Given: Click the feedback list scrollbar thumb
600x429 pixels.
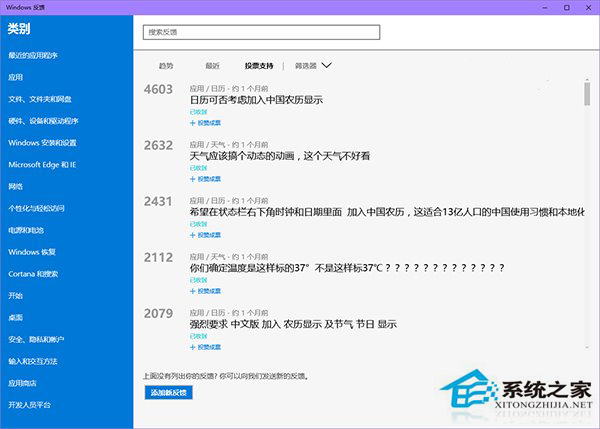Looking at the screenshot, I should 587,93.
